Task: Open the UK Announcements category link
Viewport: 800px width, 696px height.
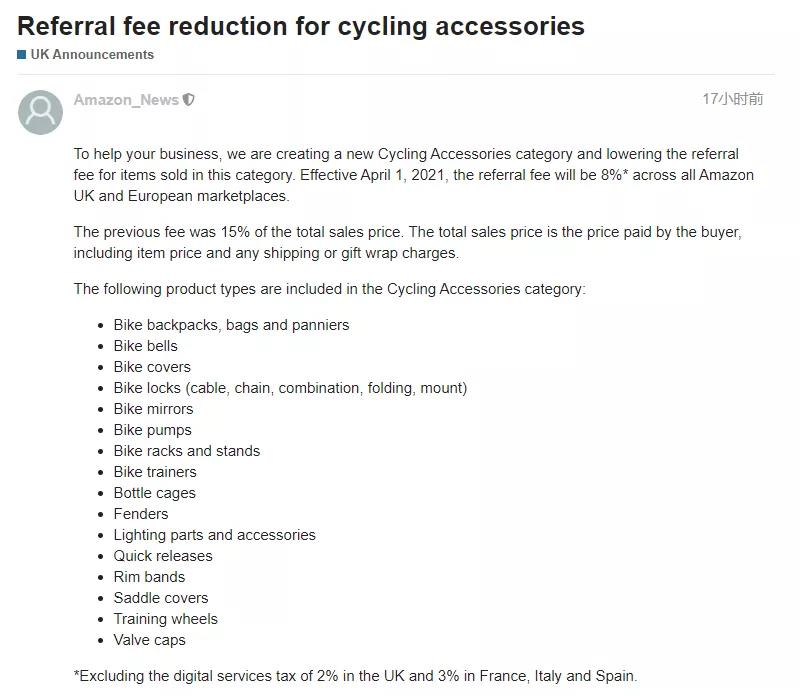Action: [92, 55]
